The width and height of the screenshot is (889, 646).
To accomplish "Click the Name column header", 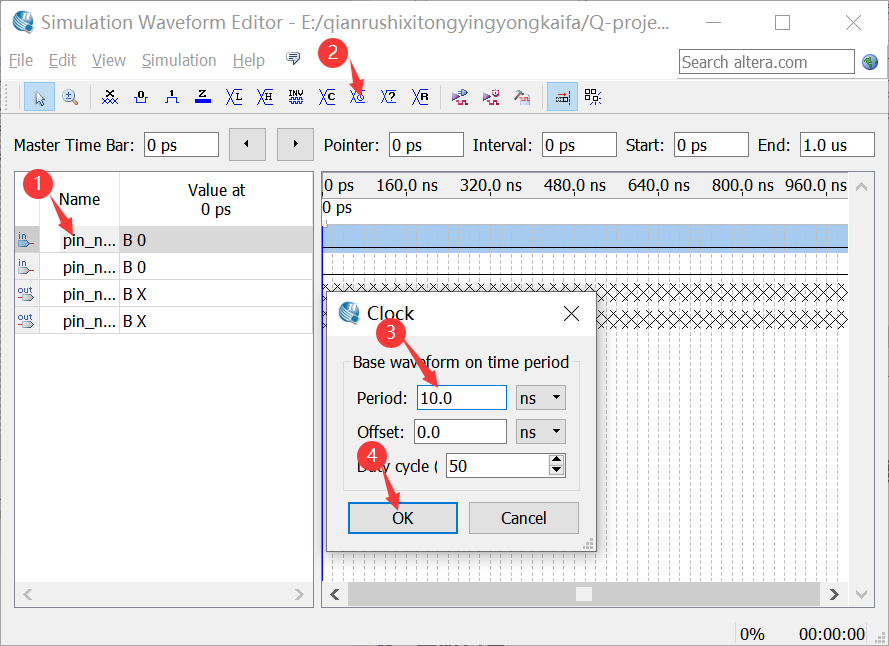I will coord(79,199).
